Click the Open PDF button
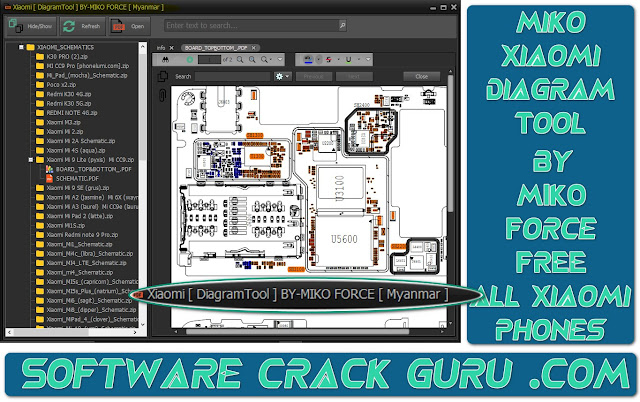Screen dimensions: 640x402 [129, 26]
